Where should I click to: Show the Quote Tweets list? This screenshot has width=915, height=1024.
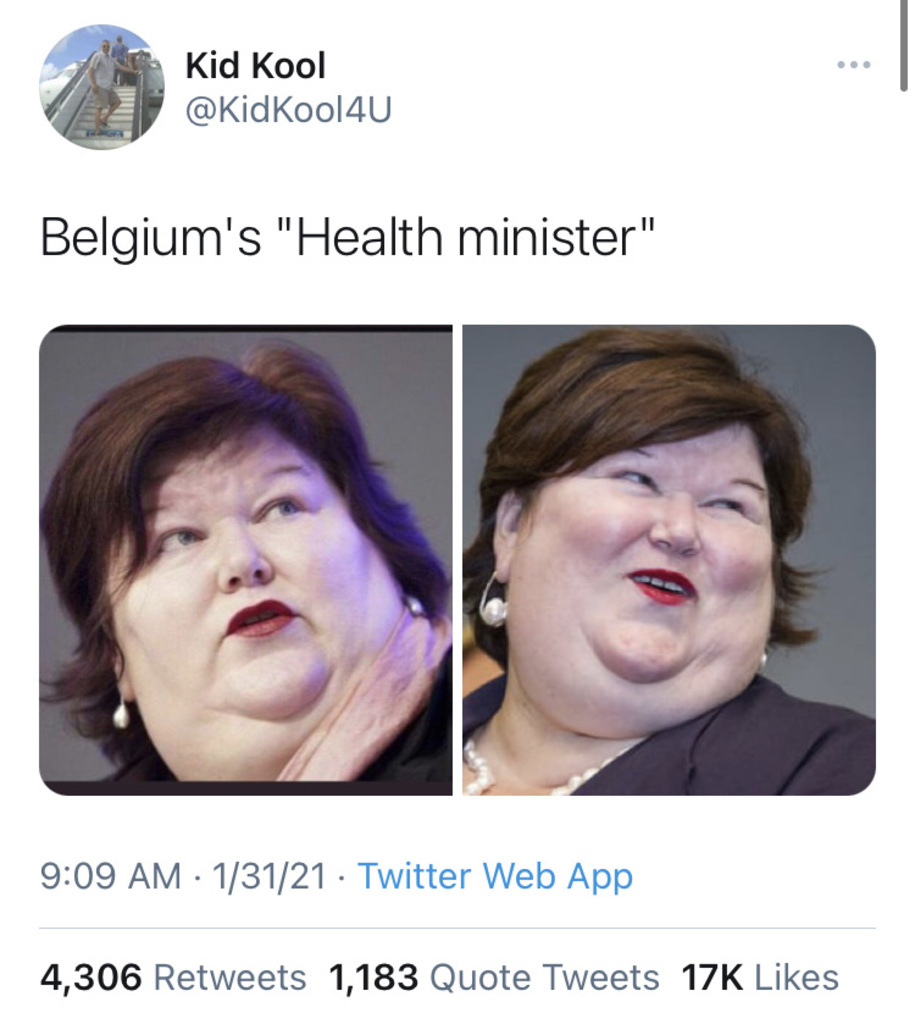pos(545,978)
